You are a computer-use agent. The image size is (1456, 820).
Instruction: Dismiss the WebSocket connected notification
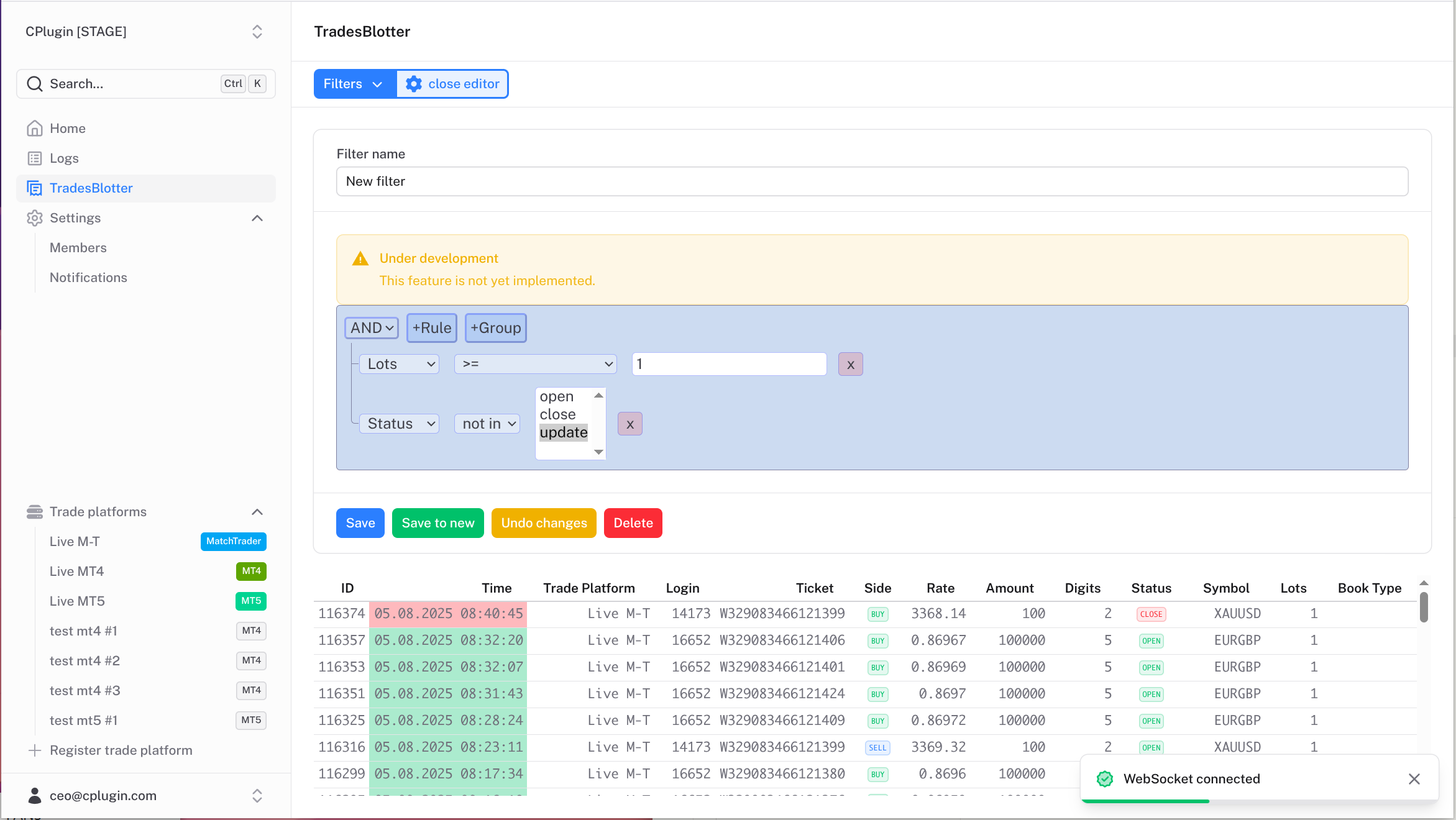[1414, 779]
